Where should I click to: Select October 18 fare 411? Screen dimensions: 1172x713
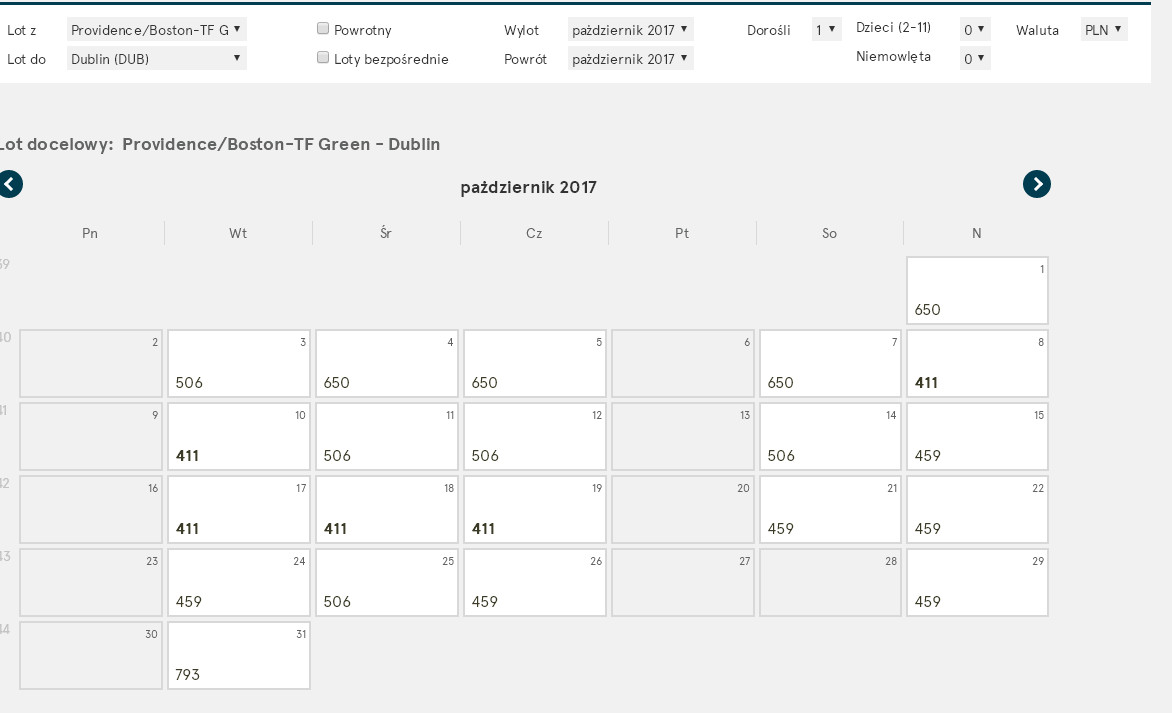(386, 510)
